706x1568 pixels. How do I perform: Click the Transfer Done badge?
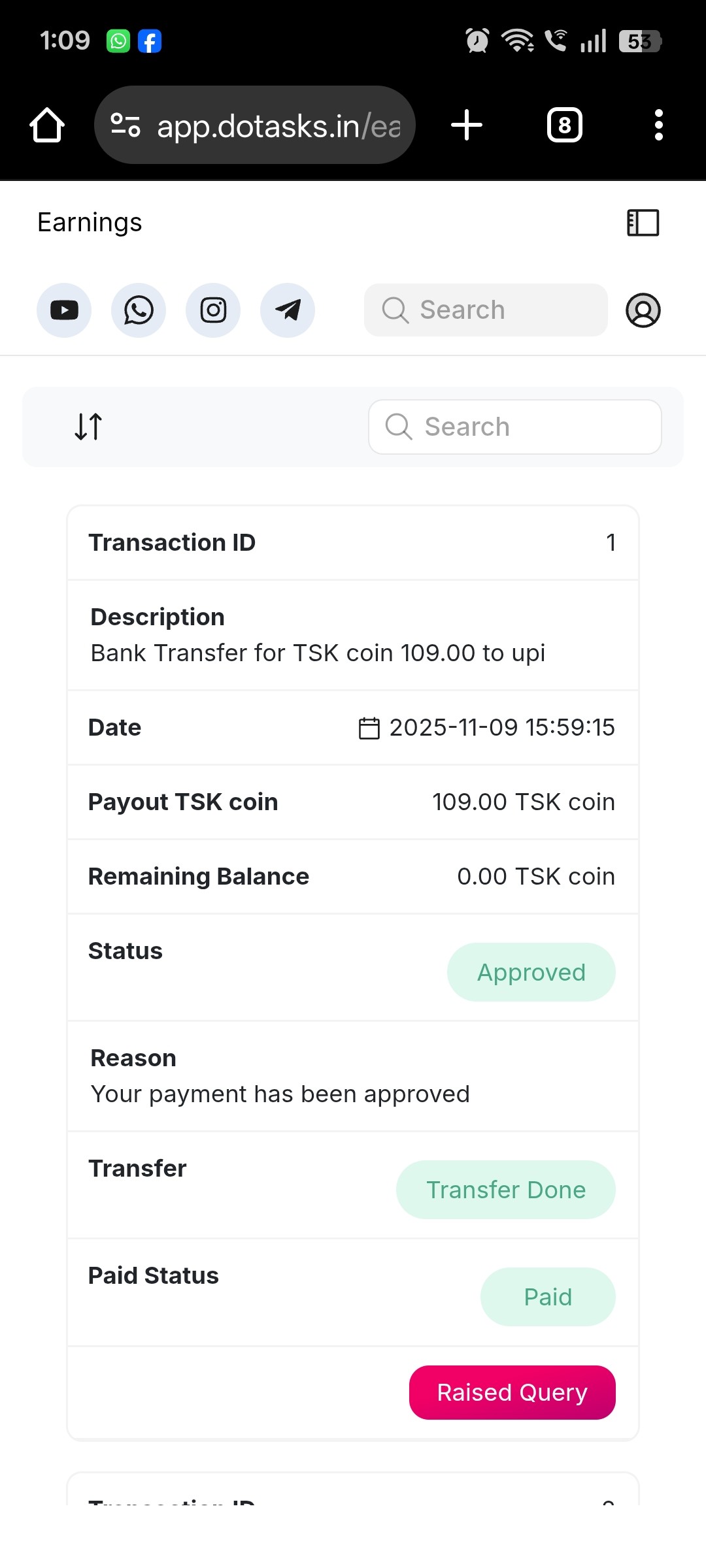tap(505, 1190)
